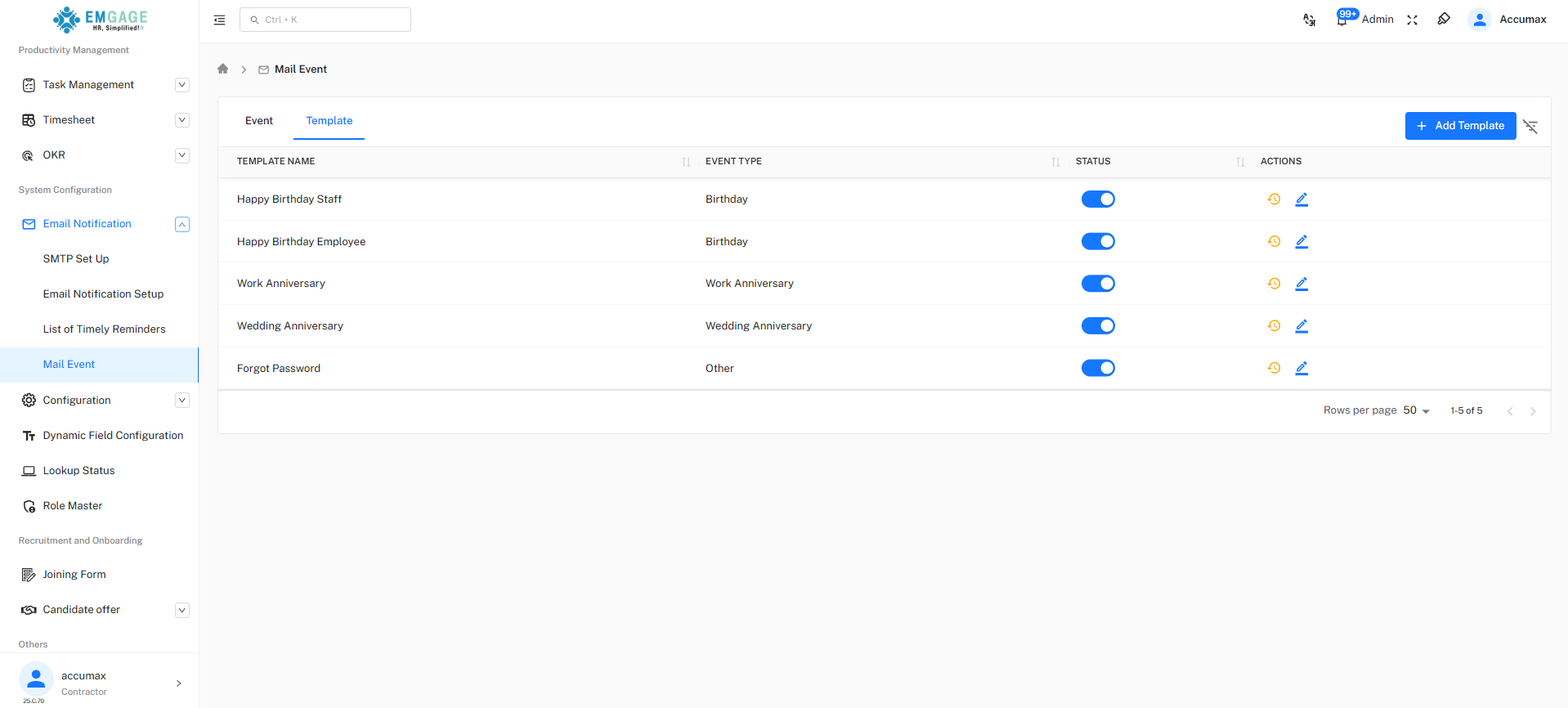
Task: Collapse the sidebar menu icon
Action: [x=219, y=20]
